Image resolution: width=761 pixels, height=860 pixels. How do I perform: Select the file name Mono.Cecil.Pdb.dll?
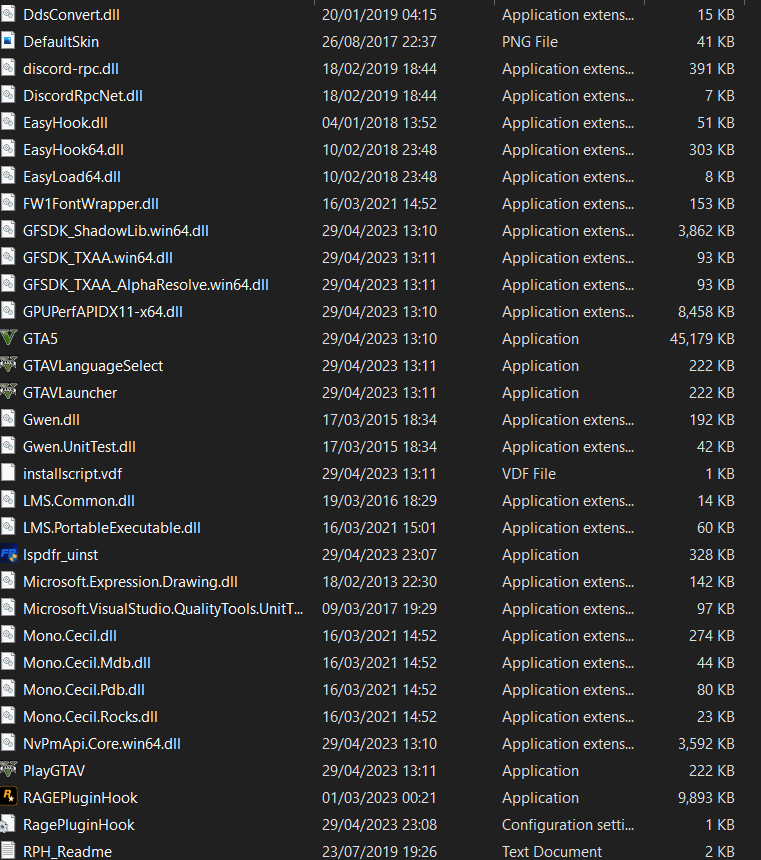point(84,689)
